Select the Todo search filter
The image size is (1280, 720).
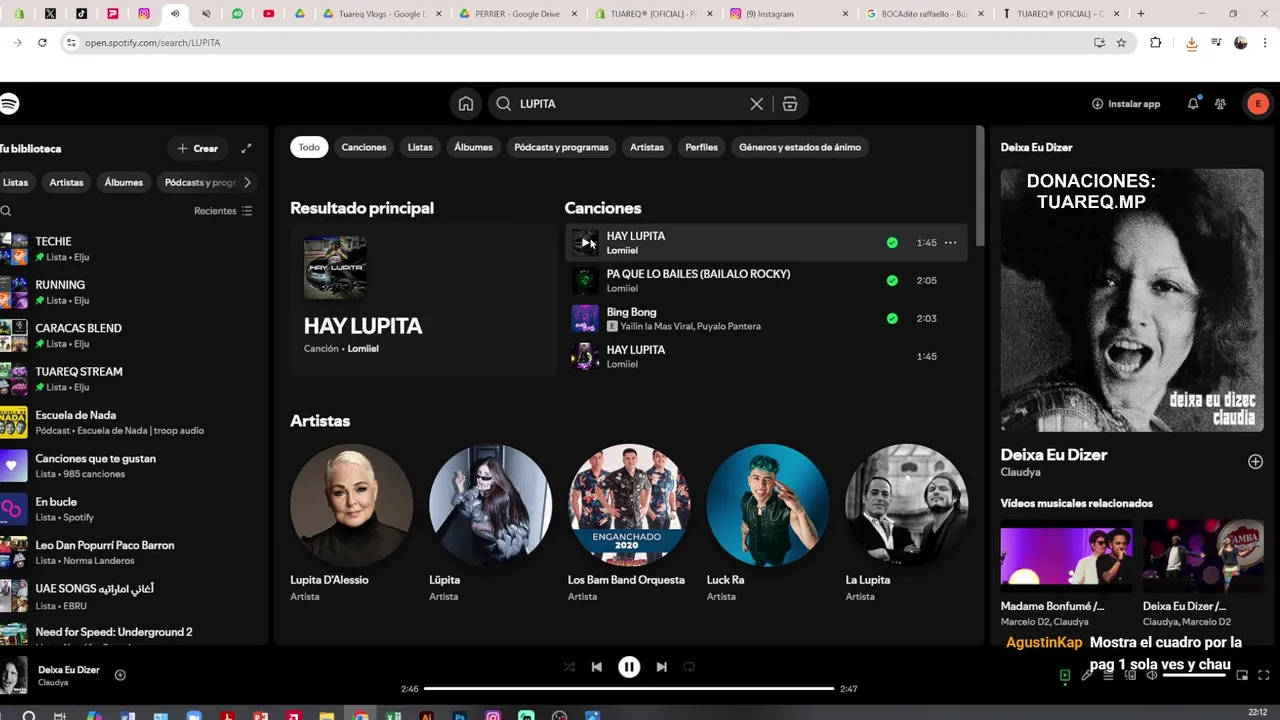coord(309,147)
